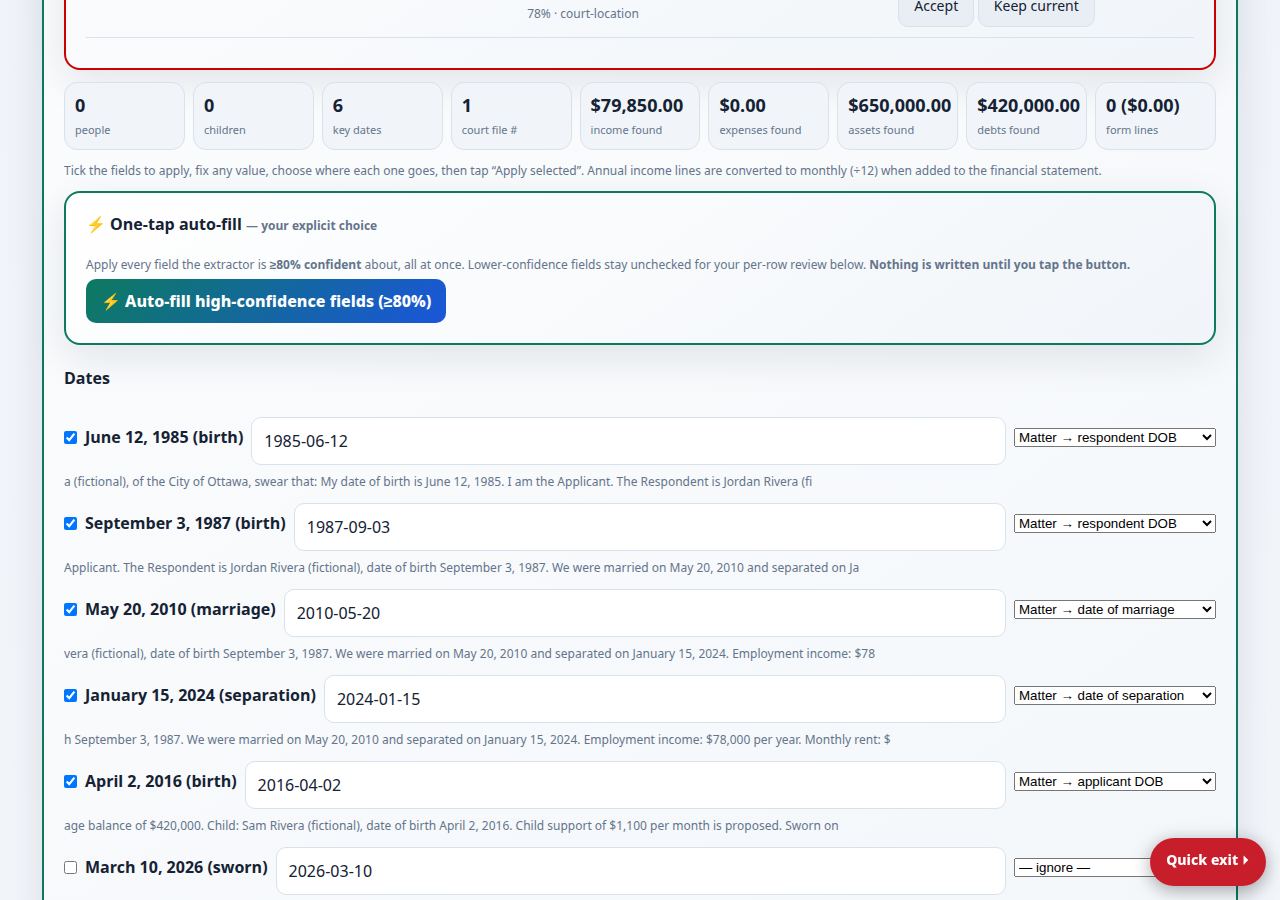This screenshot has width=1280, height=900.
Task: Click the form lines summary card
Action: tap(1156, 116)
